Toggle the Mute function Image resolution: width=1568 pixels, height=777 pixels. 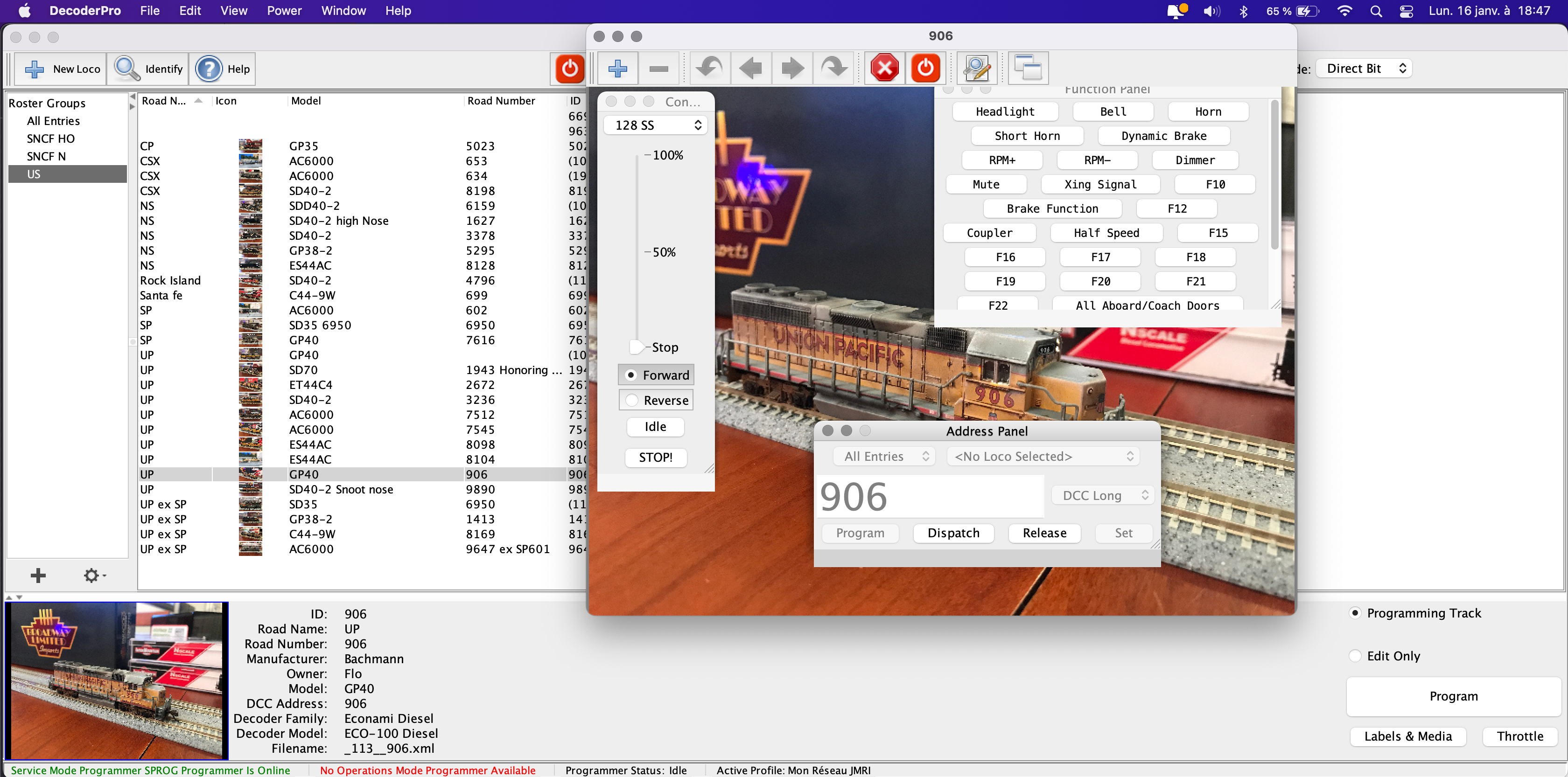coord(986,184)
